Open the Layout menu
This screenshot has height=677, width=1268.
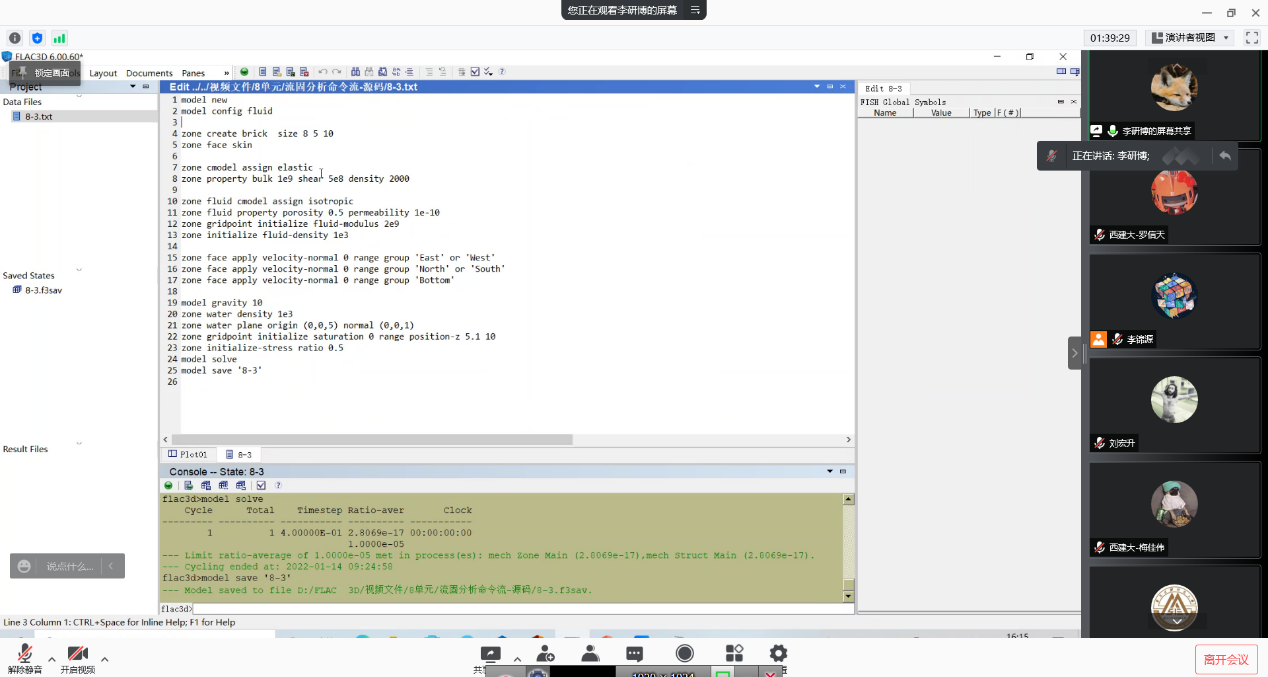(x=103, y=73)
